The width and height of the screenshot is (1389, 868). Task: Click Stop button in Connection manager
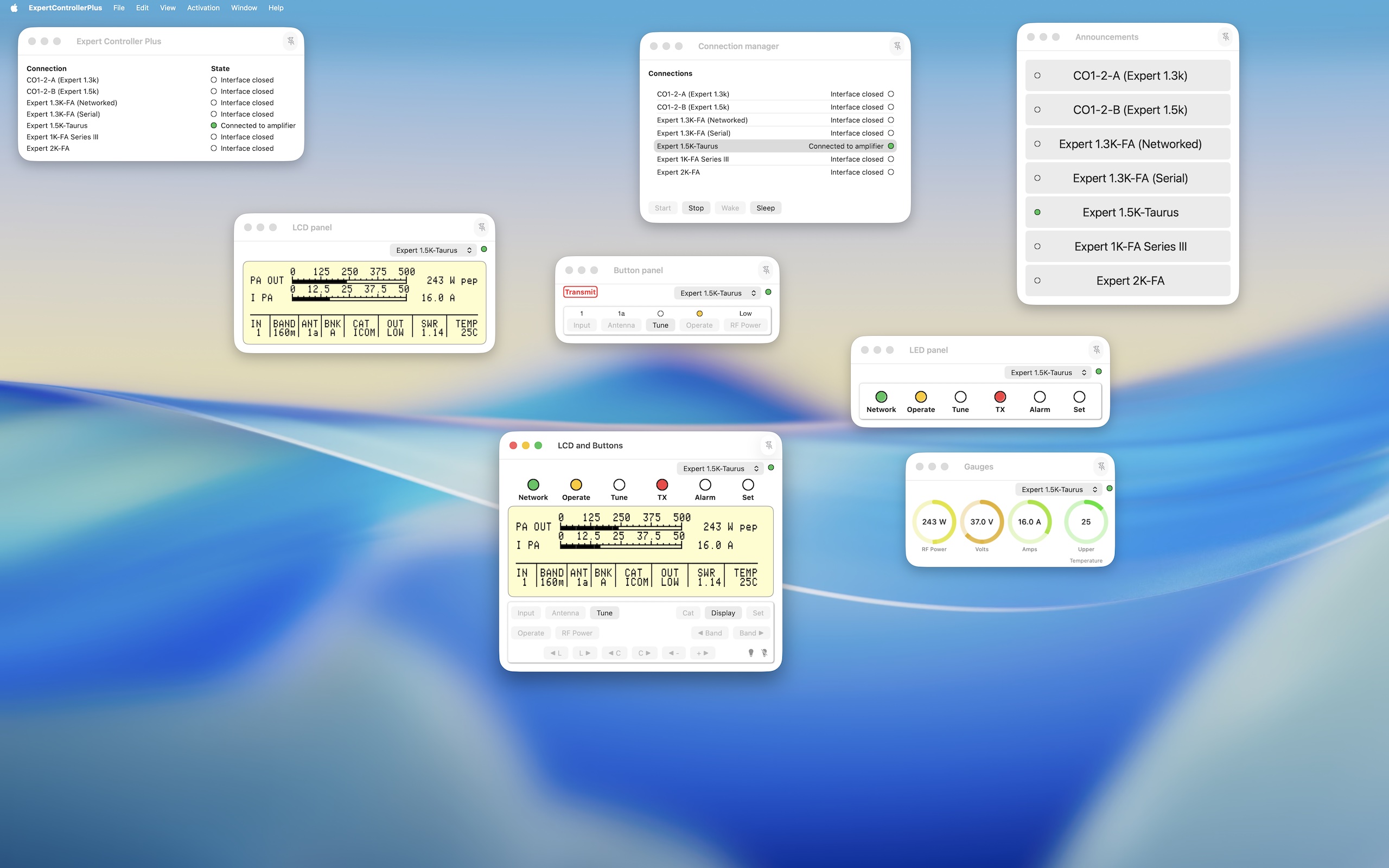coord(696,208)
